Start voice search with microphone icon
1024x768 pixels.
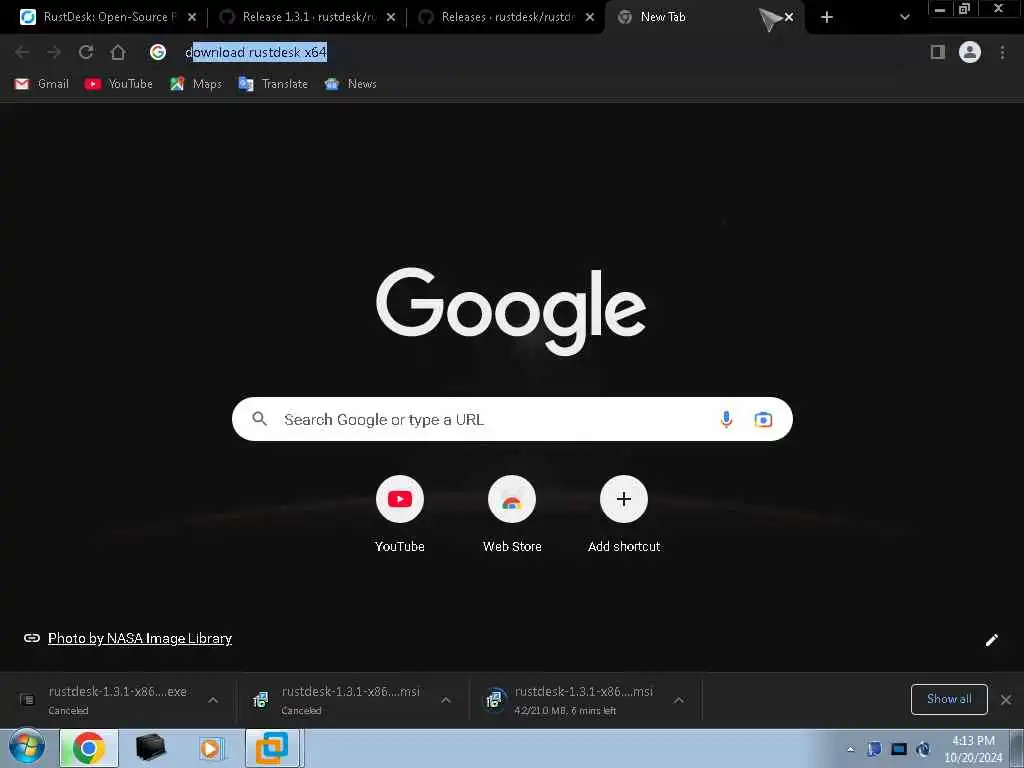[726, 419]
